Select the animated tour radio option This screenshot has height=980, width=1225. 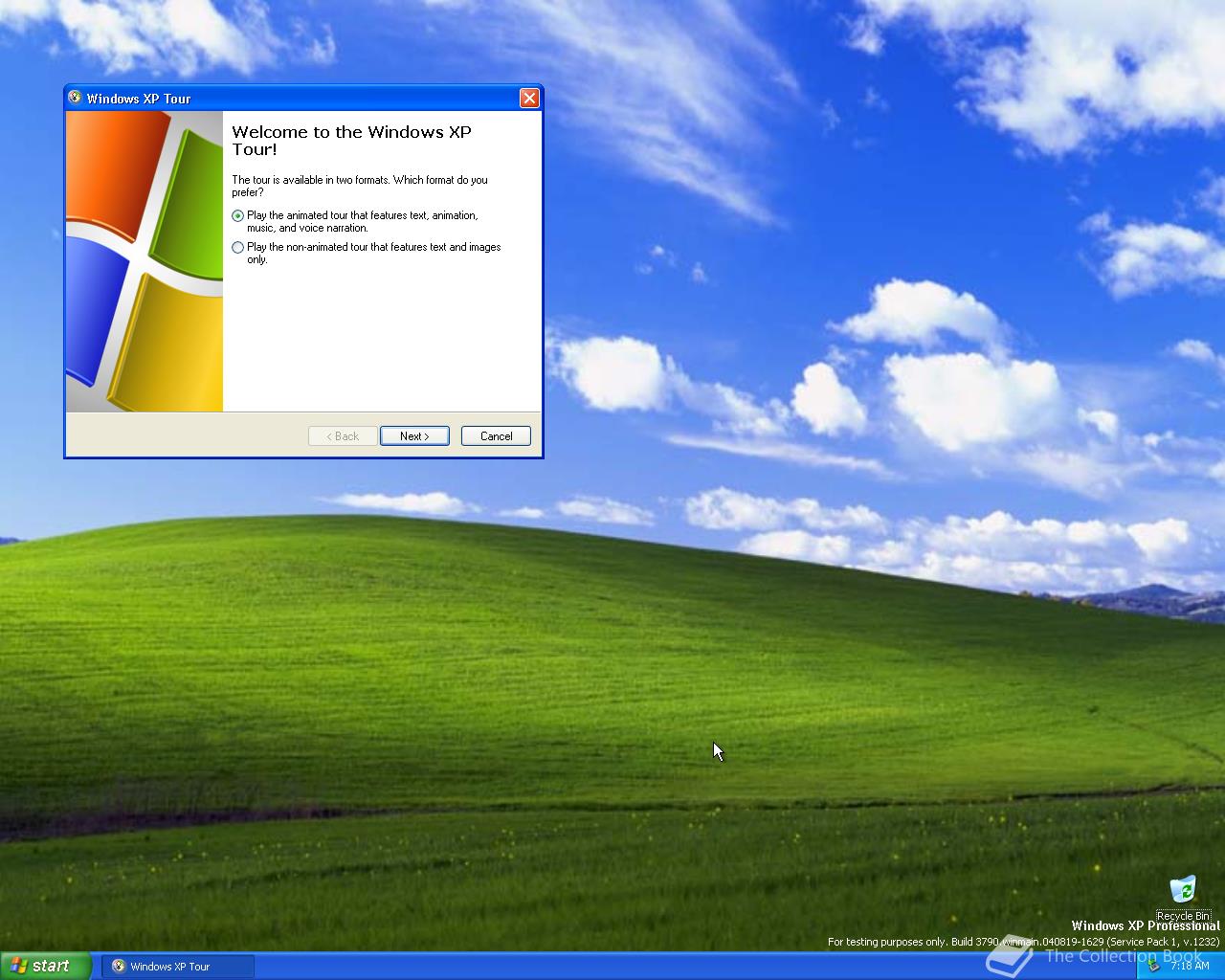pos(238,216)
